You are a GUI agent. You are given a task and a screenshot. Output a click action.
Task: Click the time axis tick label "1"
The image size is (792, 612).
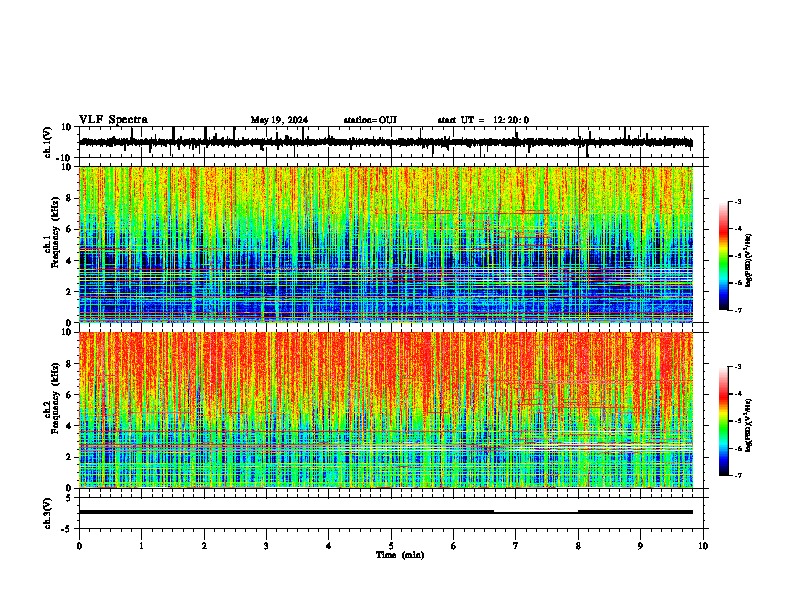(x=141, y=546)
